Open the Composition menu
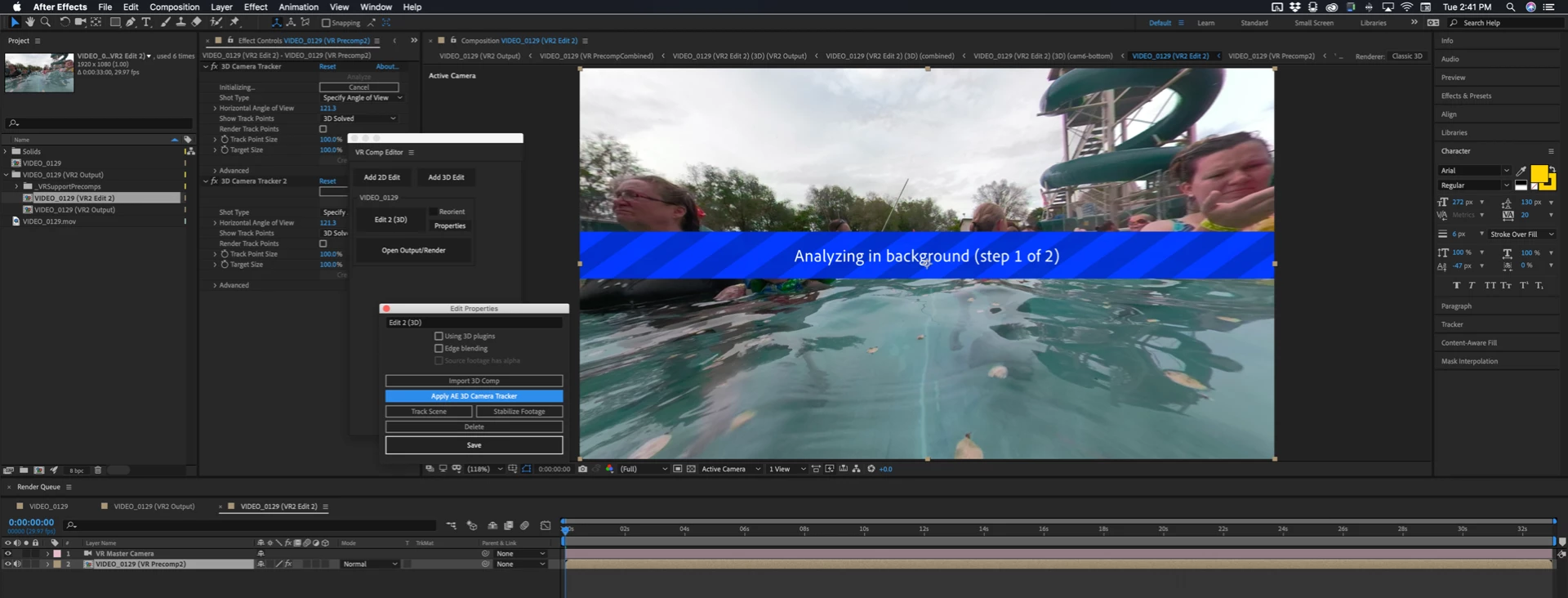The image size is (1568, 598). [x=174, y=7]
